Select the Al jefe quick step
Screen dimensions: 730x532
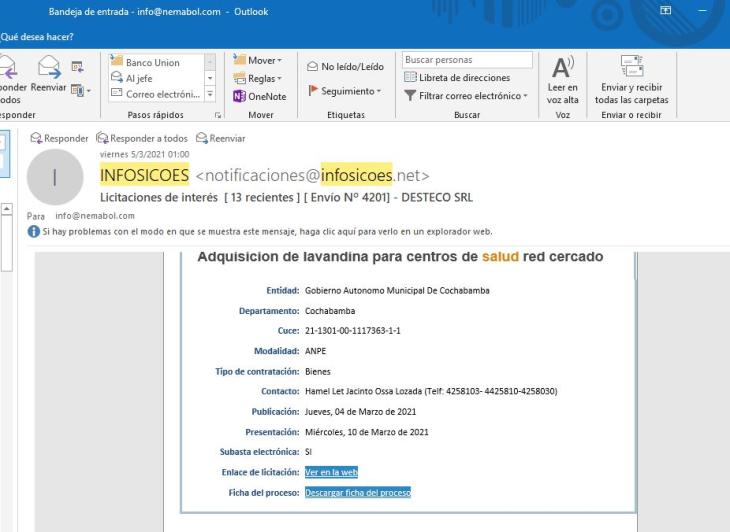click(x=156, y=78)
